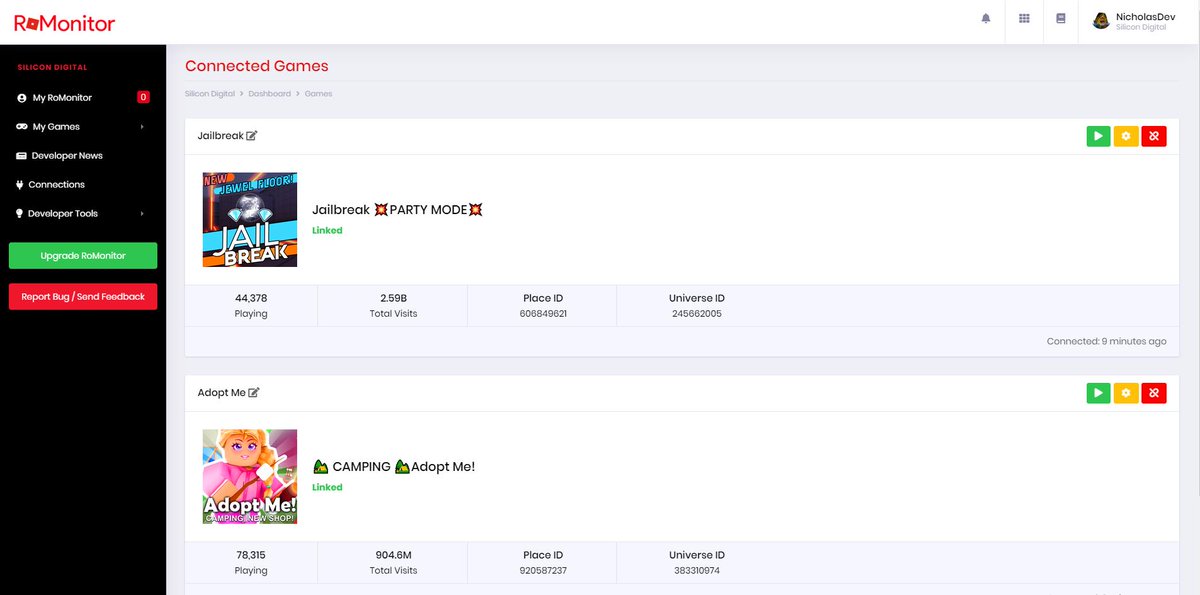Click the green play button for Adopt Me
The width and height of the screenshot is (1200, 595).
click(1098, 393)
